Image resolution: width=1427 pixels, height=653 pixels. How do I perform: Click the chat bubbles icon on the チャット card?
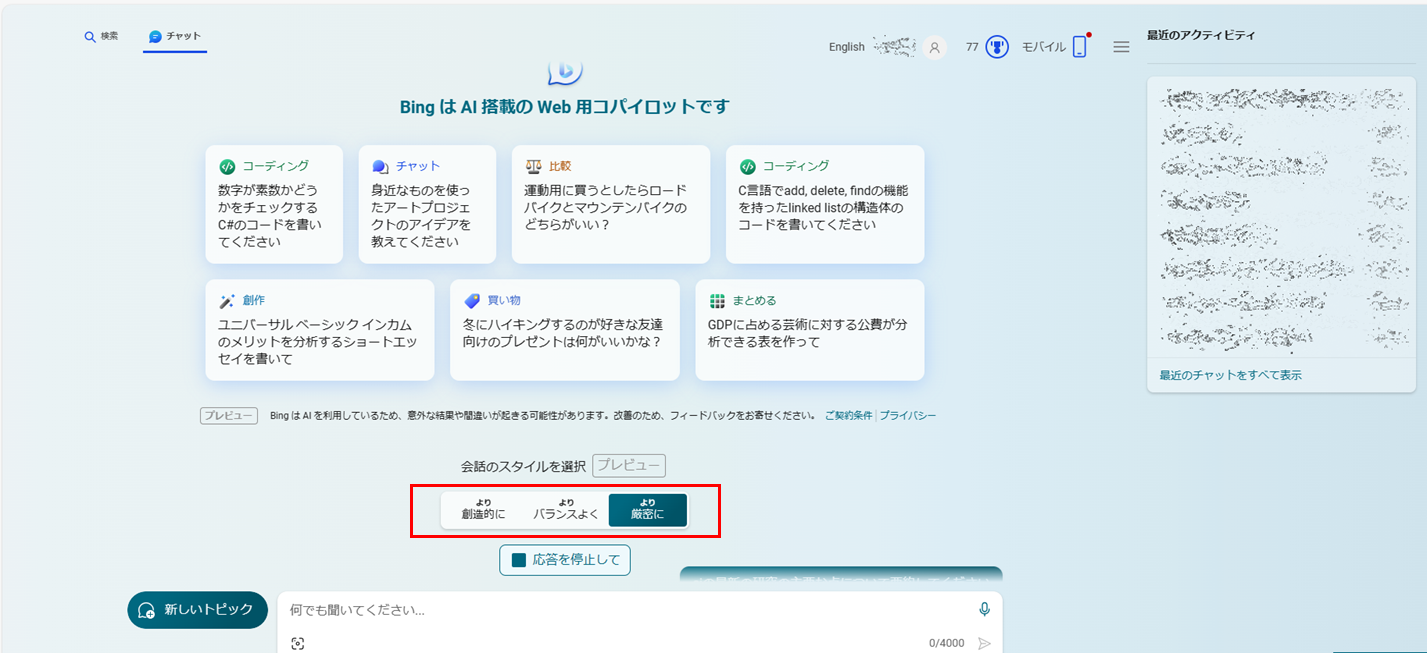pos(380,166)
